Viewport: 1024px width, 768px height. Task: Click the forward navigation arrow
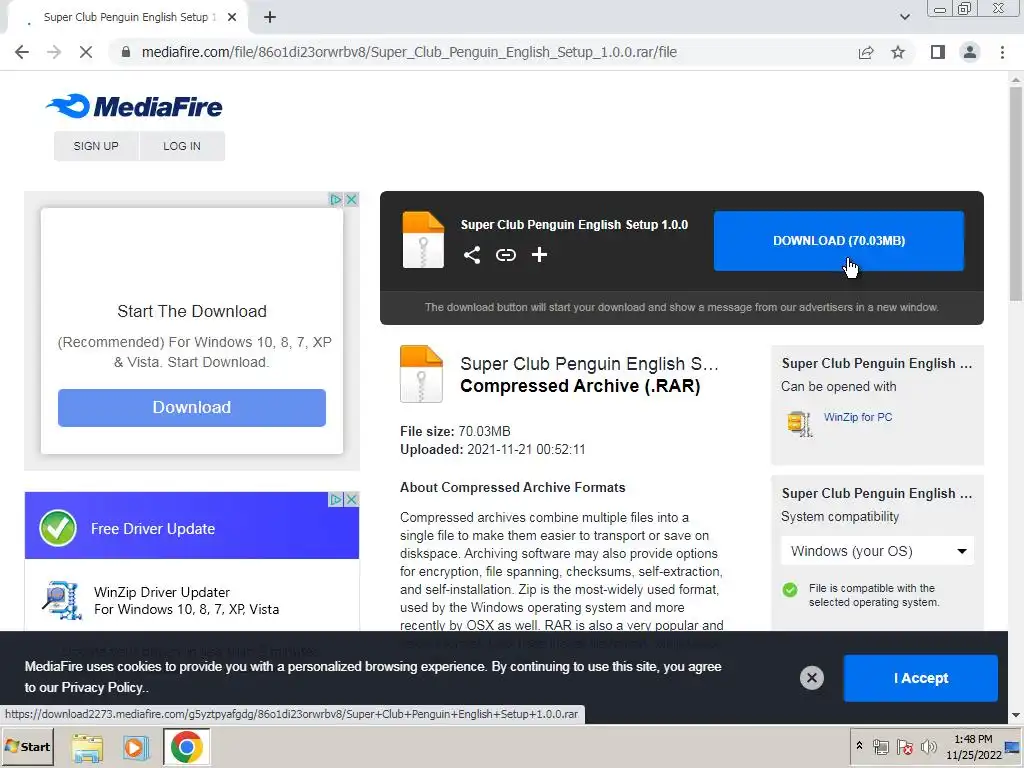[54, 52]
